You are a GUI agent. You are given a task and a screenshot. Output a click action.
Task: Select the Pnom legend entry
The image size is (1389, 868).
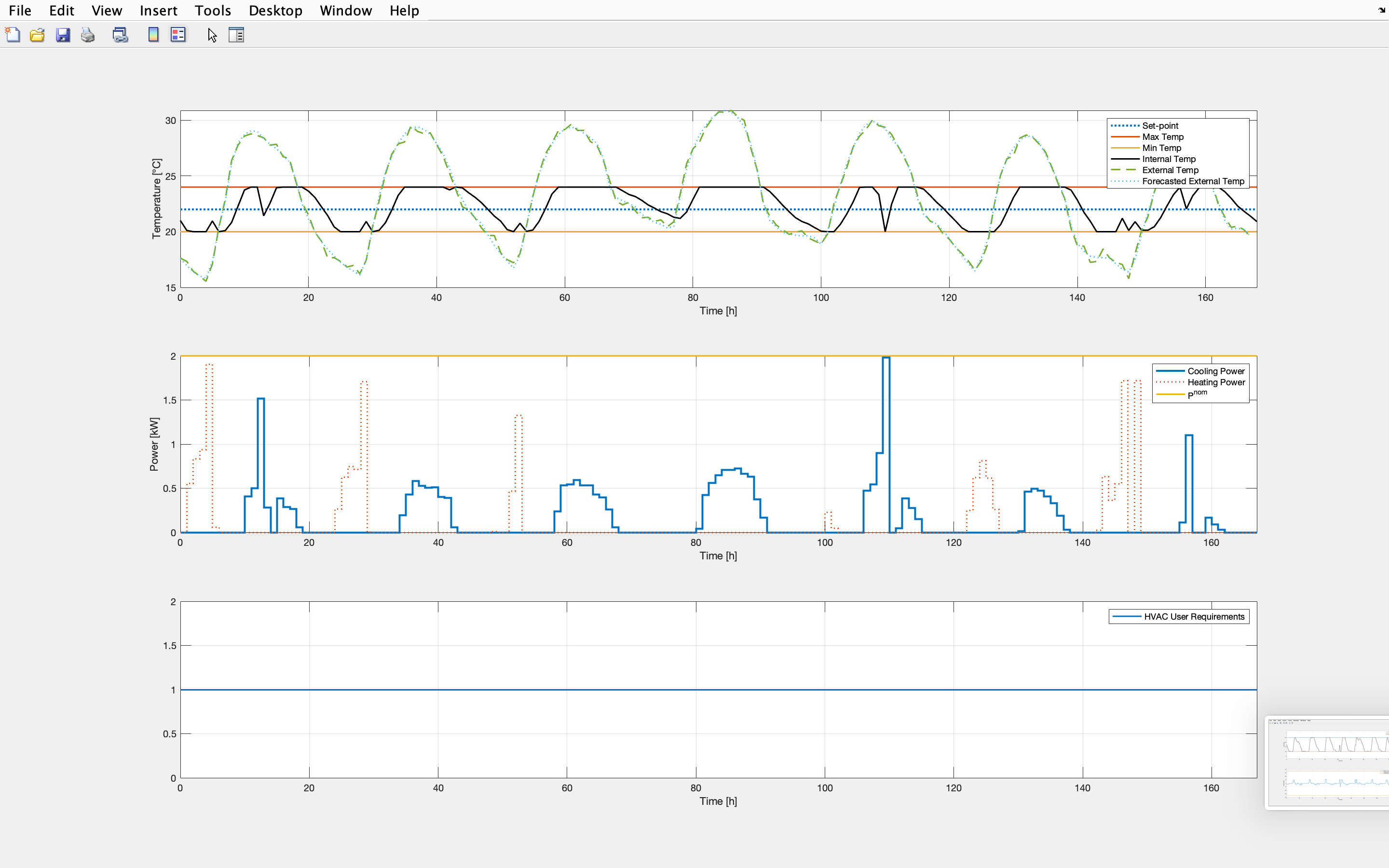1181,394
